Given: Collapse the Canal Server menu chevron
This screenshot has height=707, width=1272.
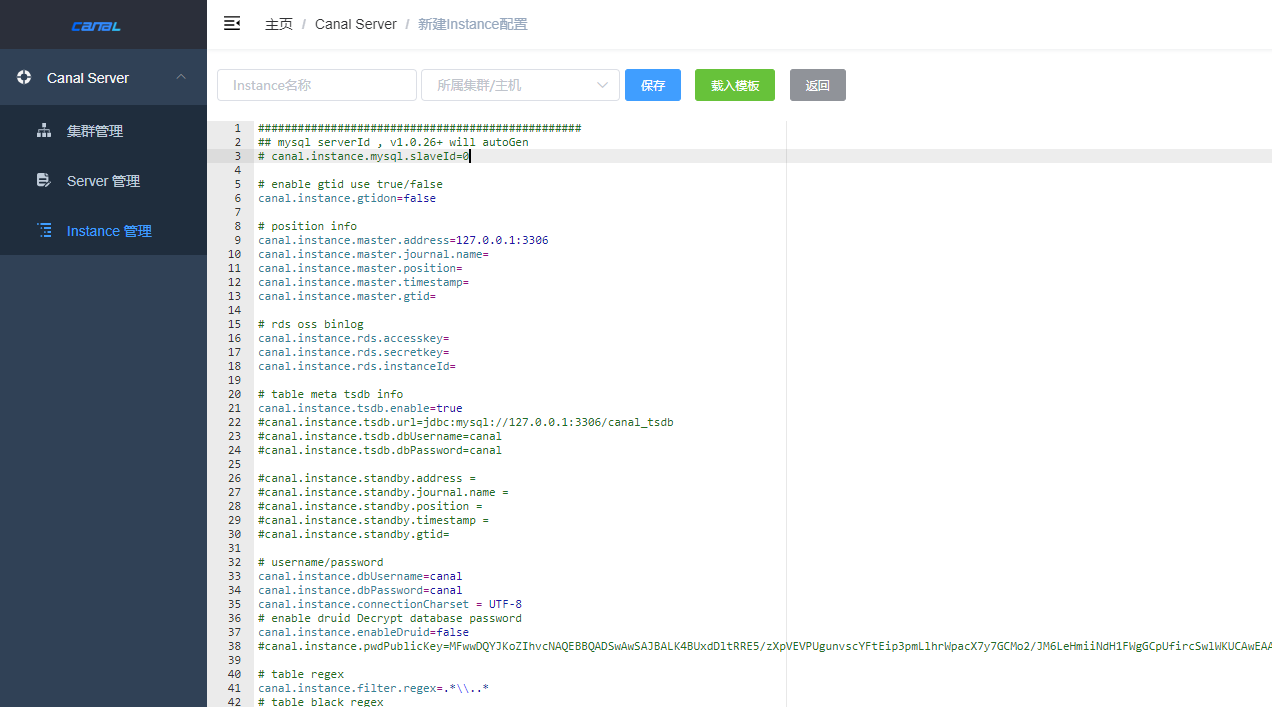Looking at the screenshot, I should (181, 77).
